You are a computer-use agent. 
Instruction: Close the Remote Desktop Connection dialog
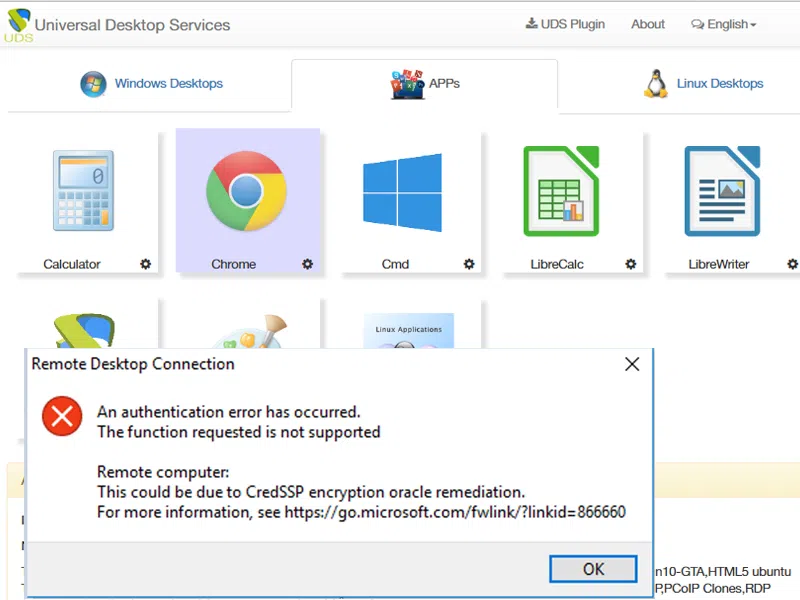632,364
